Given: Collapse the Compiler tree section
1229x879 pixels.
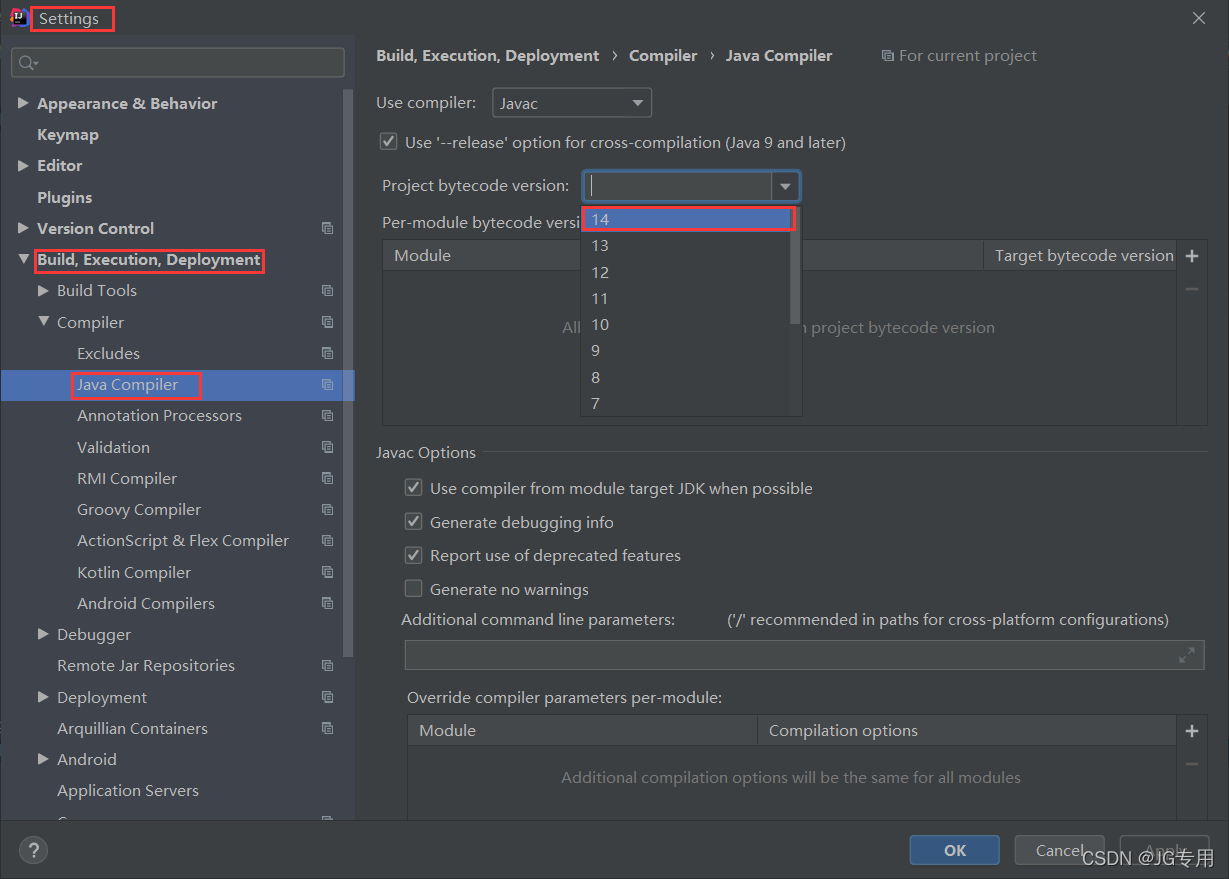Looking at the screenshot, I should 41,322.
